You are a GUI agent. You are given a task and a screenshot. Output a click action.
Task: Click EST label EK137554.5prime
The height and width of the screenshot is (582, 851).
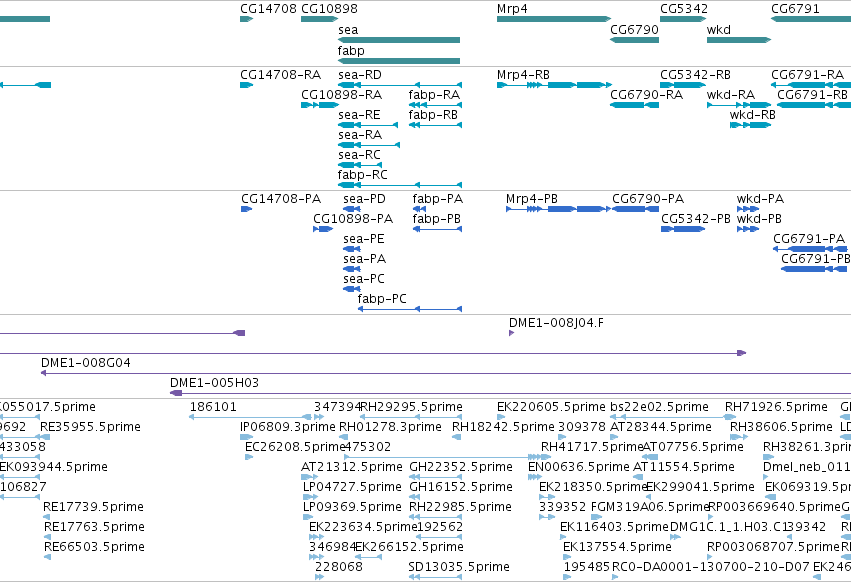tap(617, 547)
